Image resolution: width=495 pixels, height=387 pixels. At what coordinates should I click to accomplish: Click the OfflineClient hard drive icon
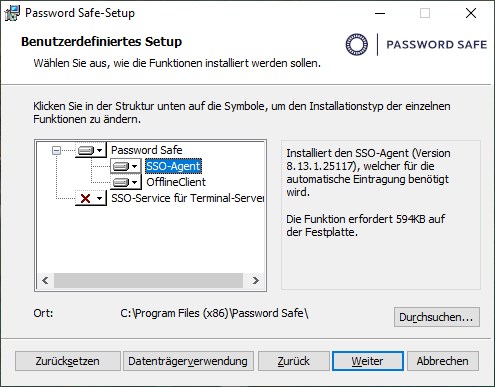[121, 182]
